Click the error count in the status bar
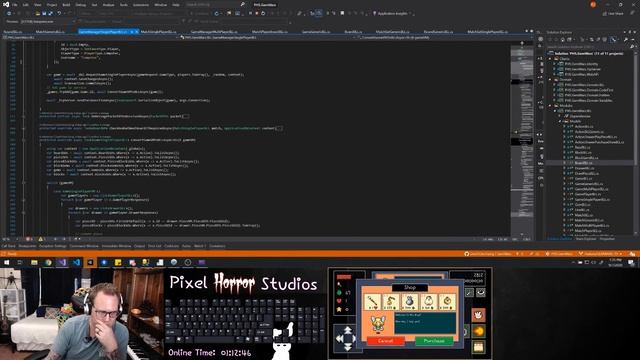Viewport: 640px width, 360px height. coord(29,239)
